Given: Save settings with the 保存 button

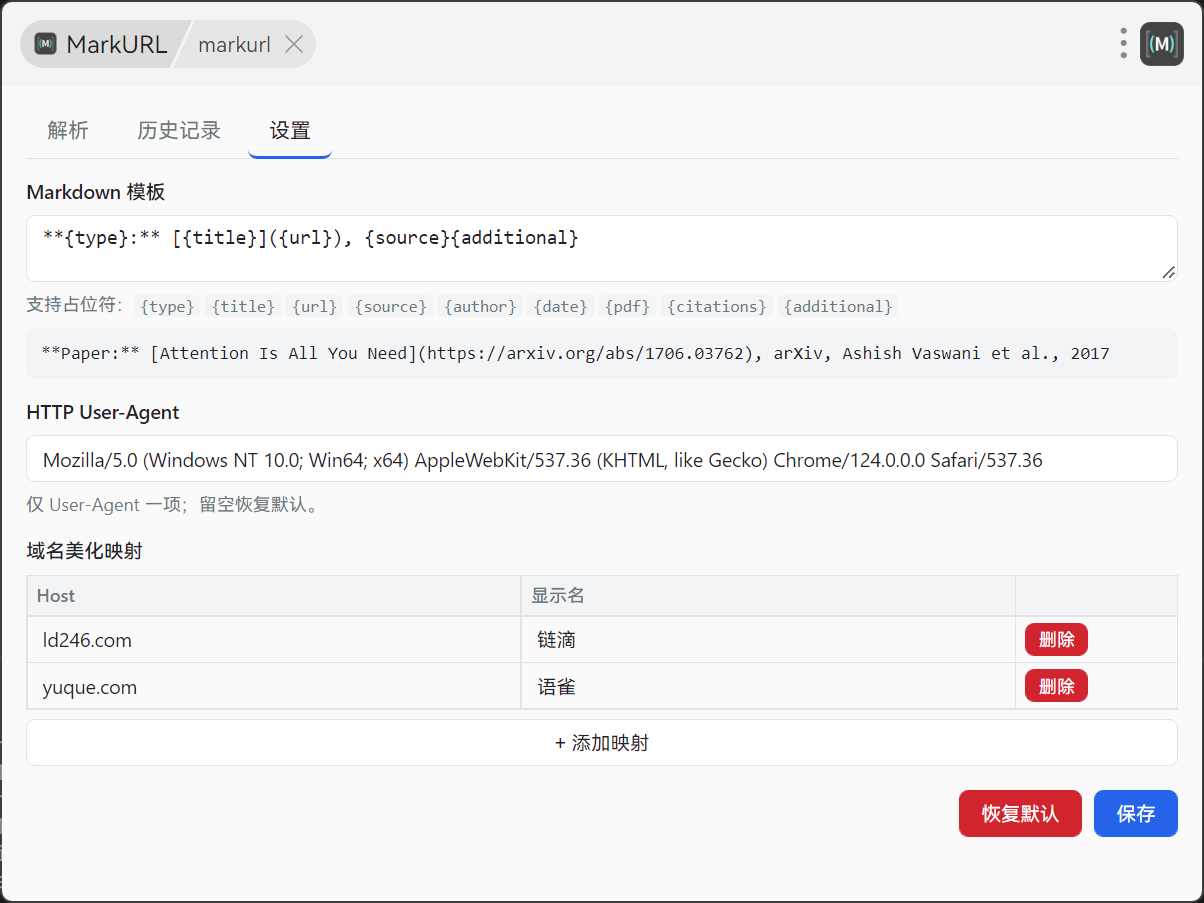Looking at the screenshot, I should pyautogui.click(x=1136, y=813).
